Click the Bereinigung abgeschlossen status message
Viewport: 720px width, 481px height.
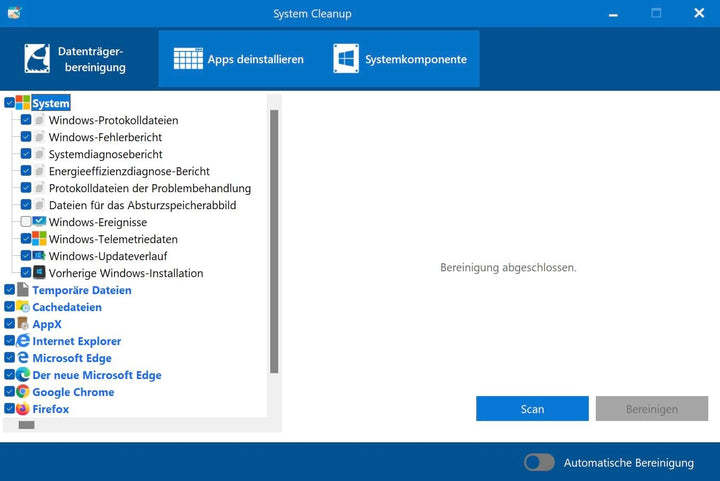508,267
